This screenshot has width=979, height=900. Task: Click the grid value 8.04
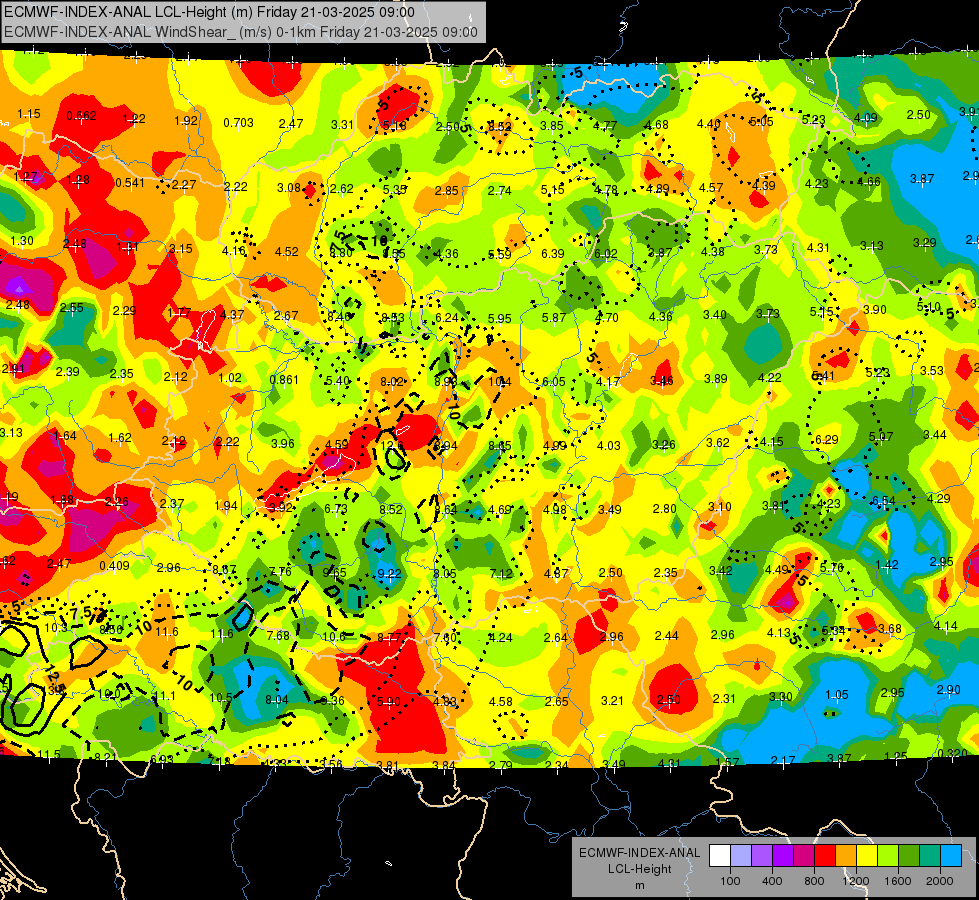point(277,700)
